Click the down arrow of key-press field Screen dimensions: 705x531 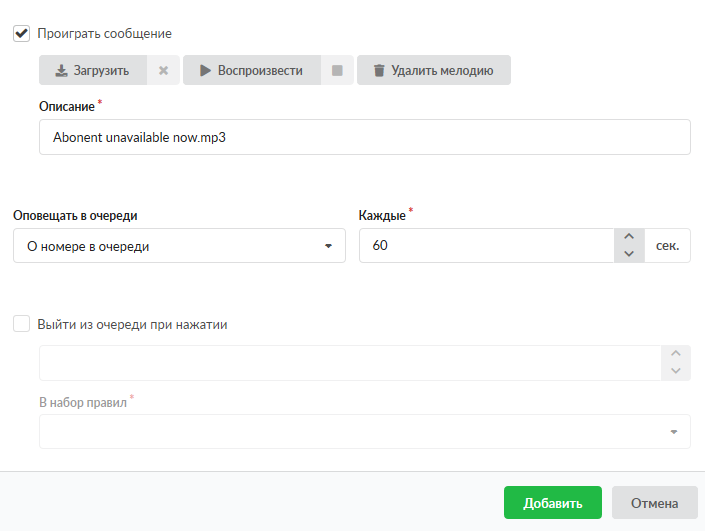pos(676,372)
